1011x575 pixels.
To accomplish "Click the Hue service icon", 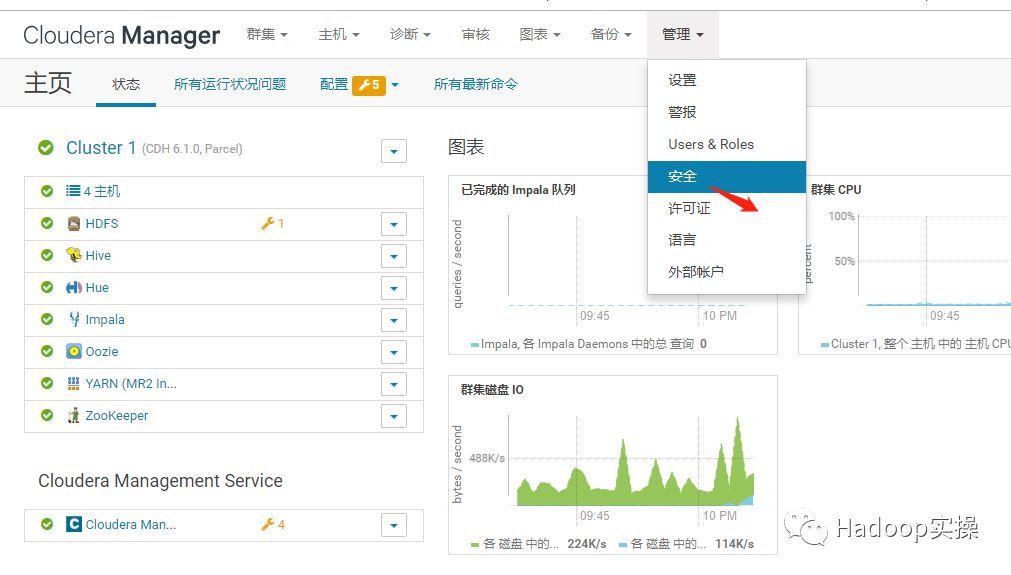I will 74,288.
